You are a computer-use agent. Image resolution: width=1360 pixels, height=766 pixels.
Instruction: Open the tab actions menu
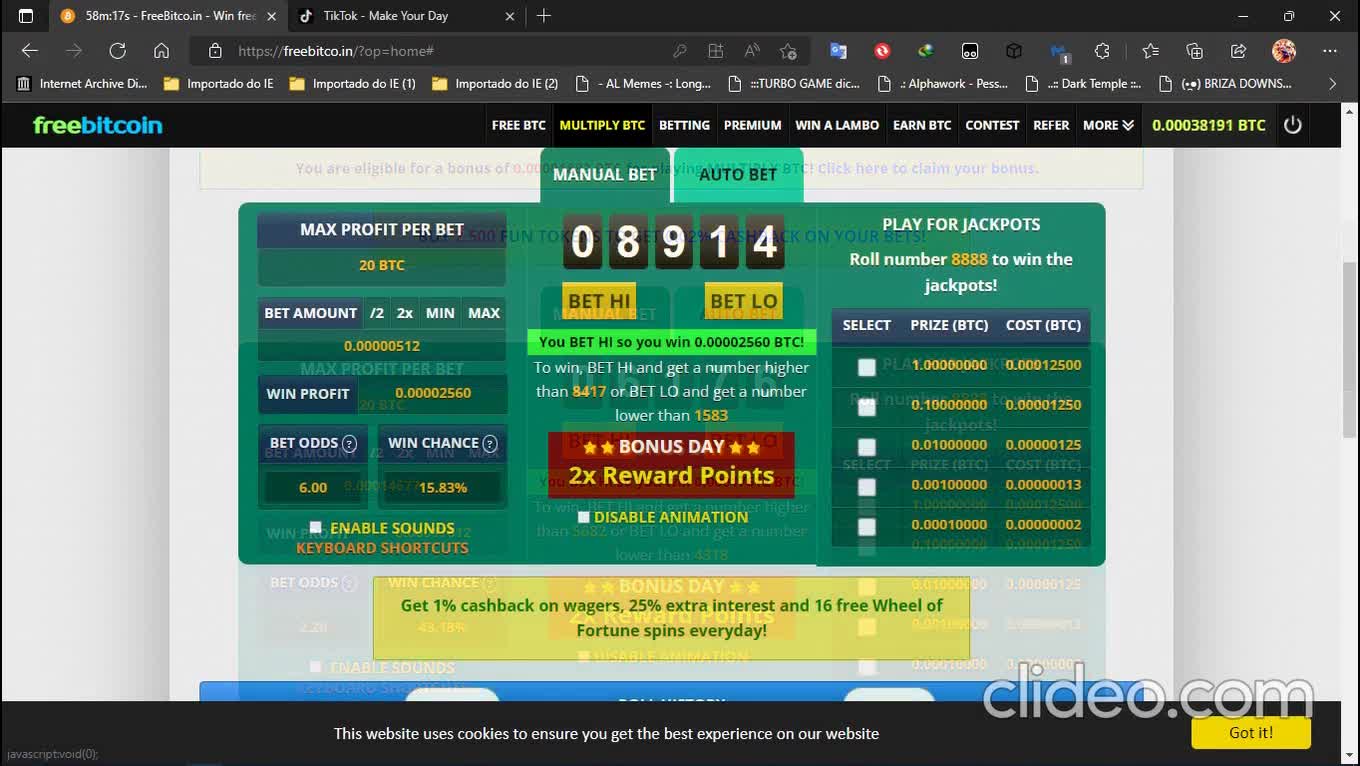click(26, 16)
